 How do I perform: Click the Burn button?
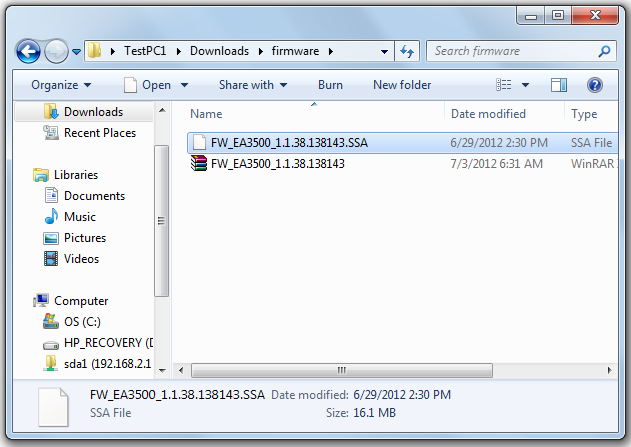pos(330,85)
